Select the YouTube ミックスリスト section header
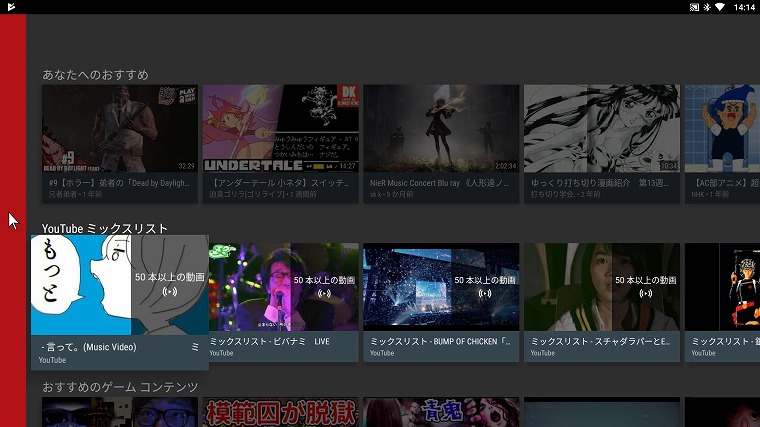 click(x=105, y=228)
